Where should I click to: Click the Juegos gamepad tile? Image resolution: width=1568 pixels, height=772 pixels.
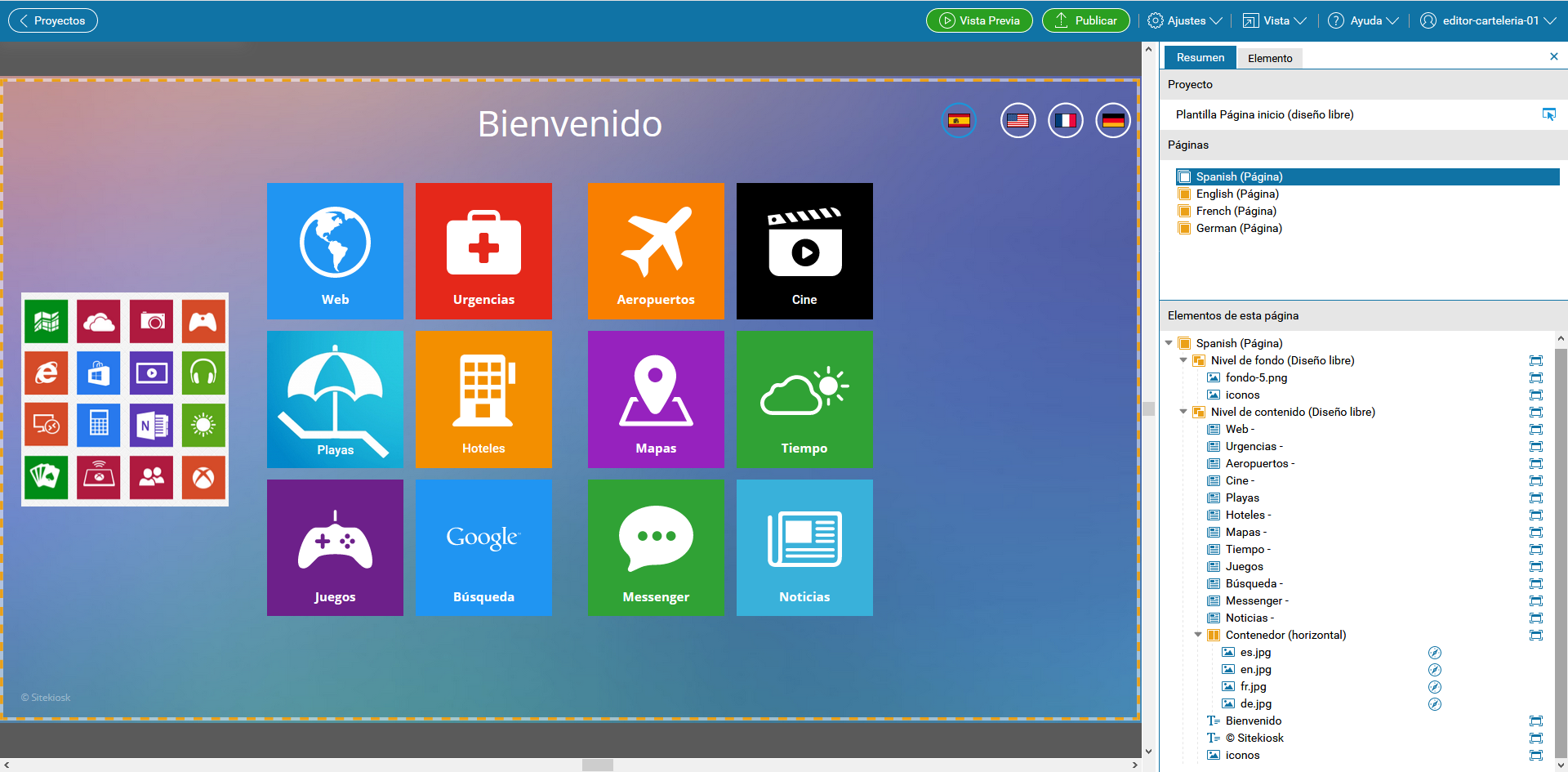click(335, 547)
